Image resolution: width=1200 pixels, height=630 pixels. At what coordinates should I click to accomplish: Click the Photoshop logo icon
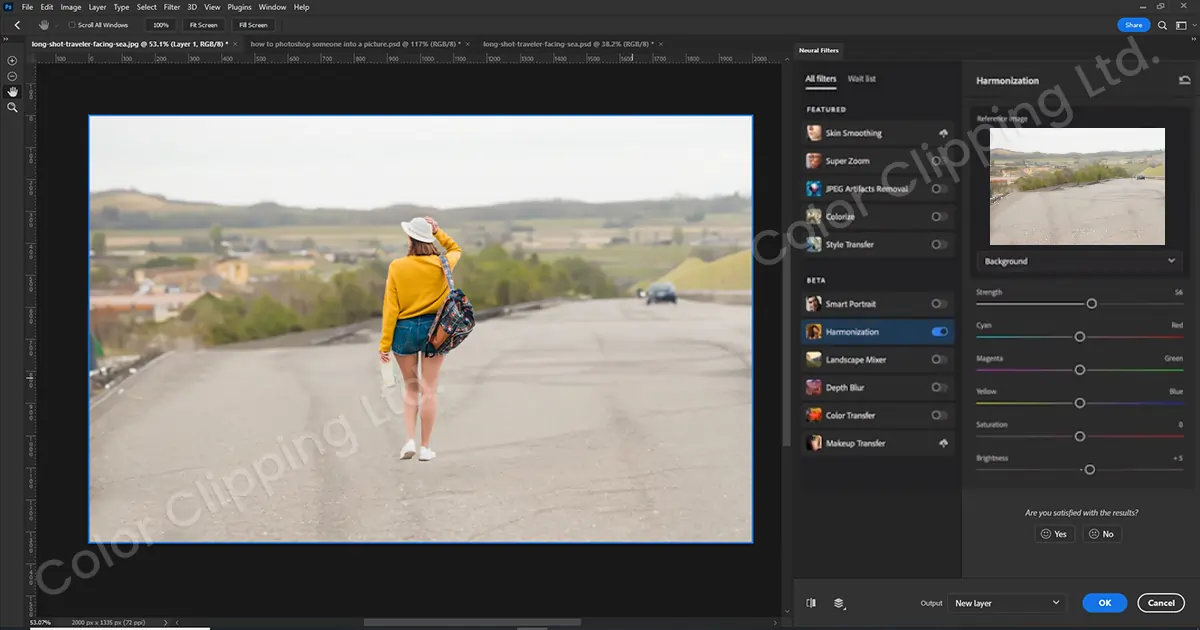tap(10, 7)
